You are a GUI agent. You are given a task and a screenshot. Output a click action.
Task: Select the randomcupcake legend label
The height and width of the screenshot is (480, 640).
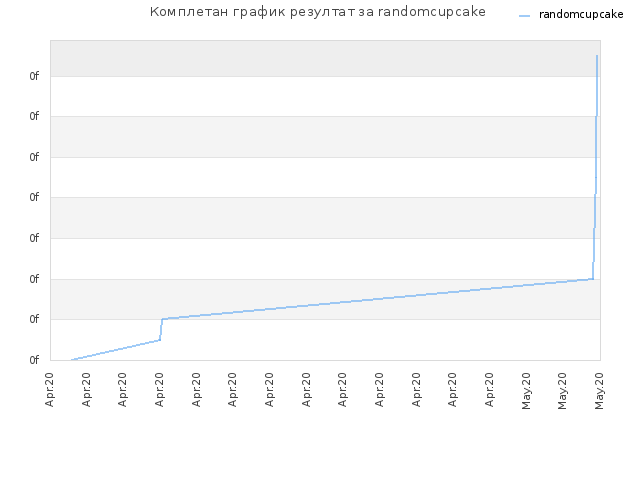[581, 14]
